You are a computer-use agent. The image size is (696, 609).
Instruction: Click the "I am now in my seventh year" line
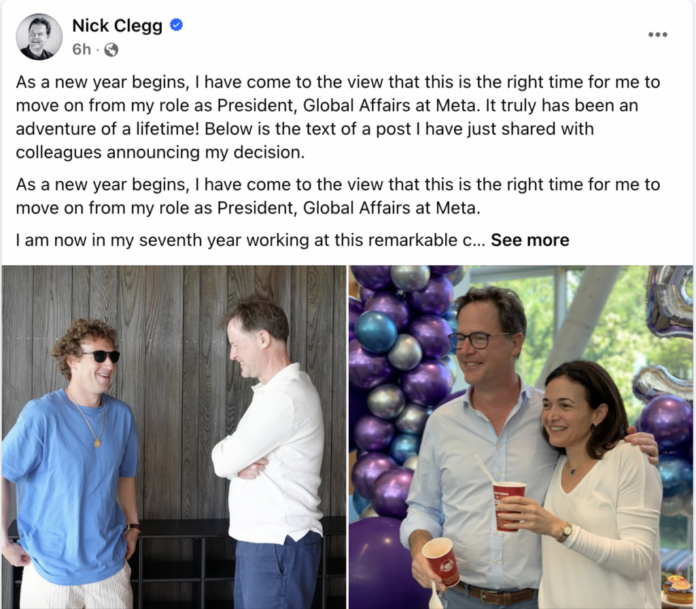point(250,240)
